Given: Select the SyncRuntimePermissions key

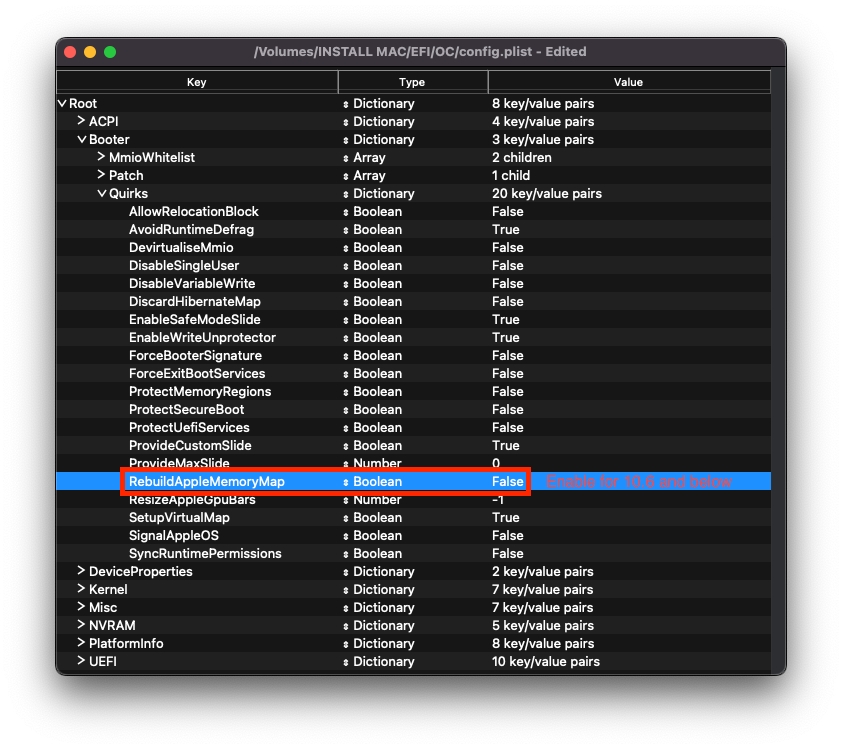Looking at the screenshot, I should [205, 554].
